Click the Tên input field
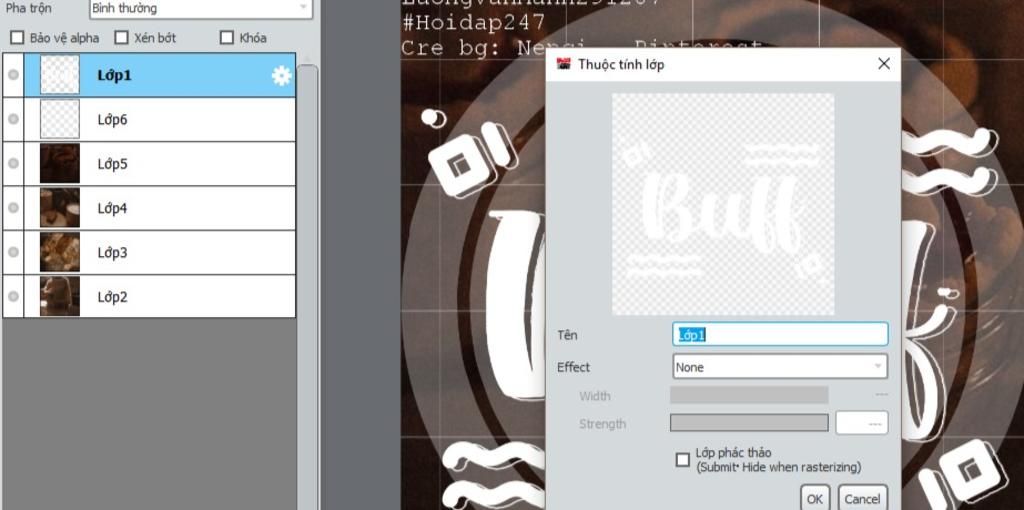1024x510 pixels. (x=780, y=334)
